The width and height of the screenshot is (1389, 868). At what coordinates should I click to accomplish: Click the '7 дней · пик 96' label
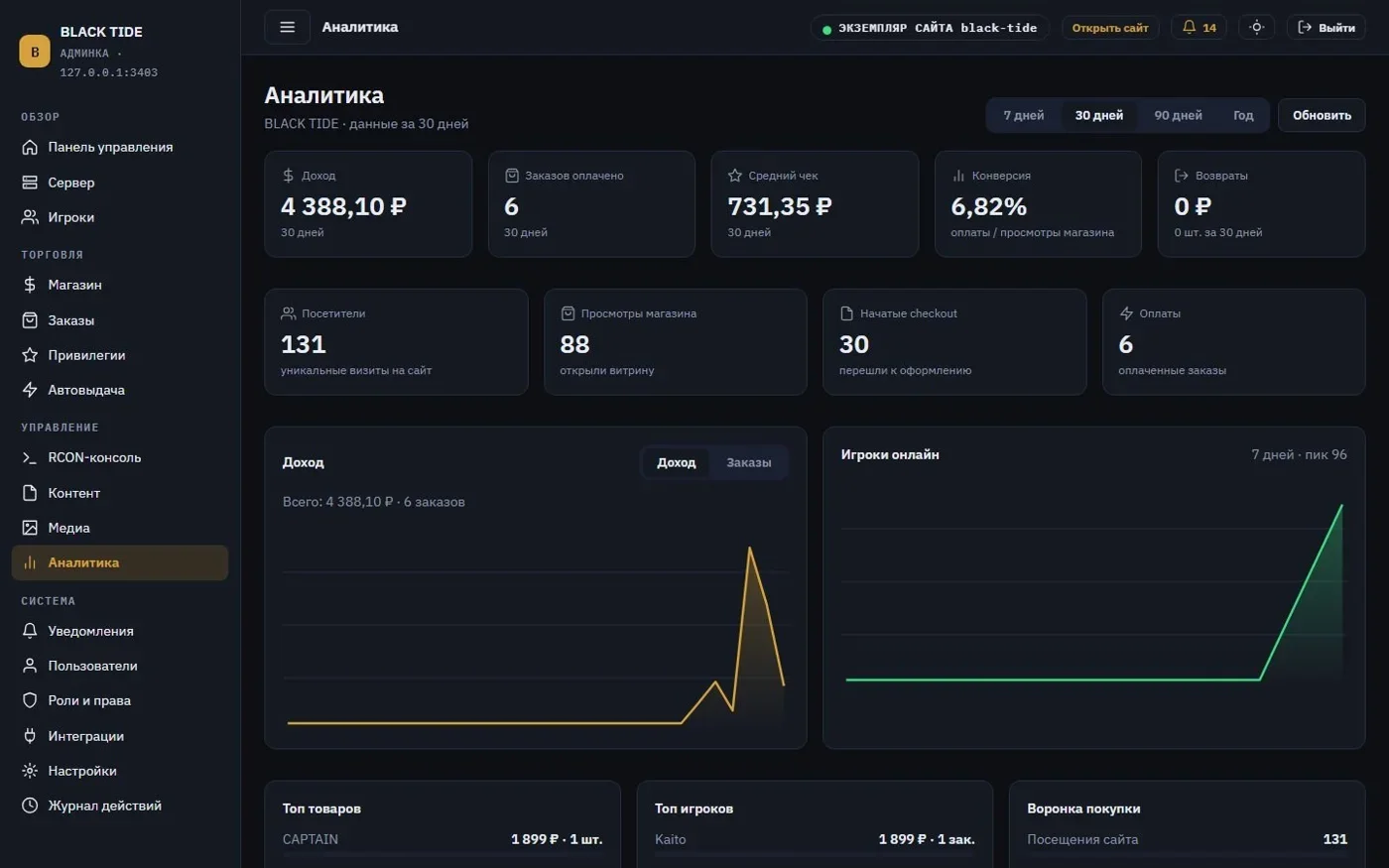coord(1299,454)
